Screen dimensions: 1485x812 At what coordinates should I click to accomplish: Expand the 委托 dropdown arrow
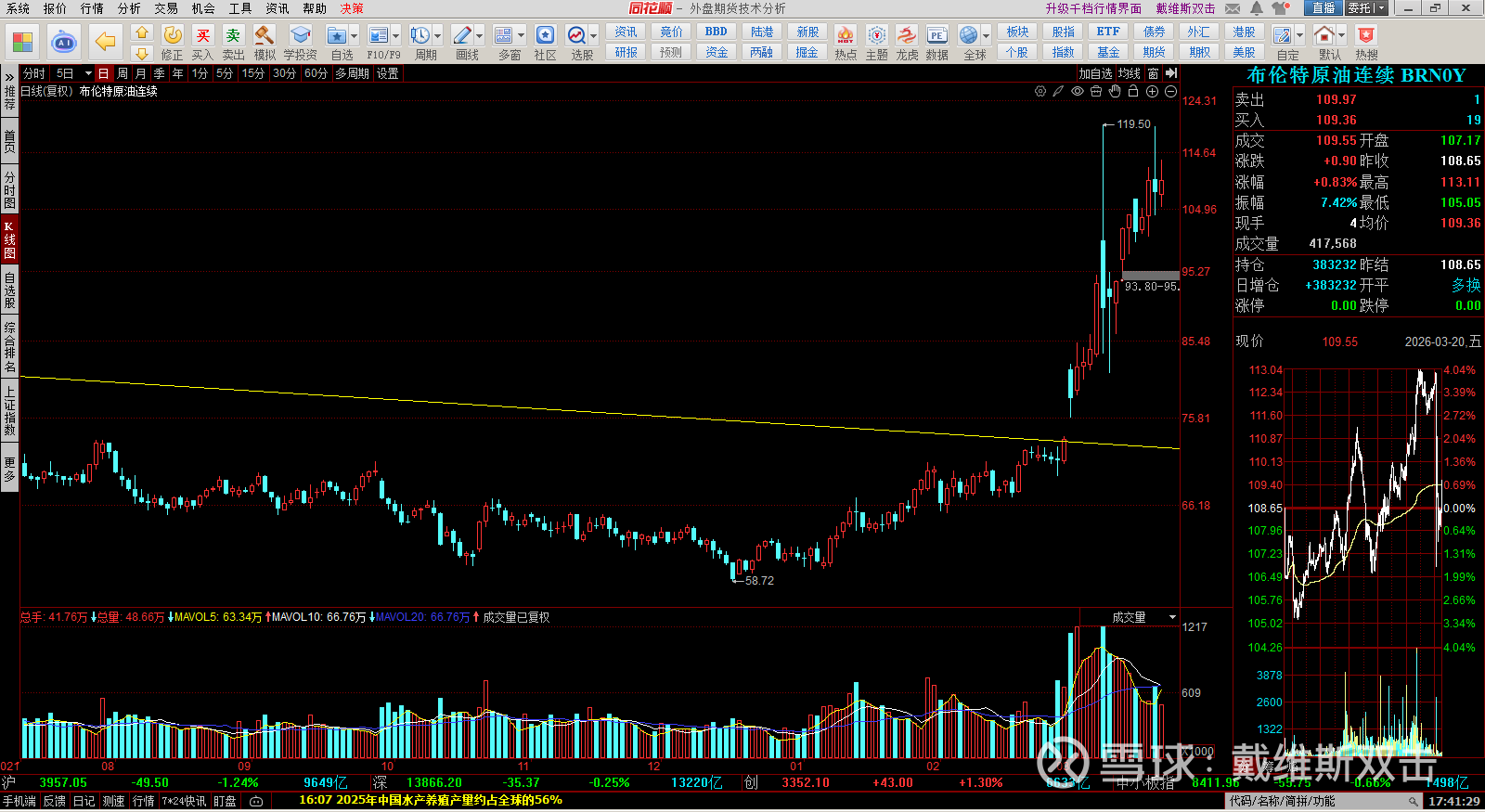point(1380,8)
